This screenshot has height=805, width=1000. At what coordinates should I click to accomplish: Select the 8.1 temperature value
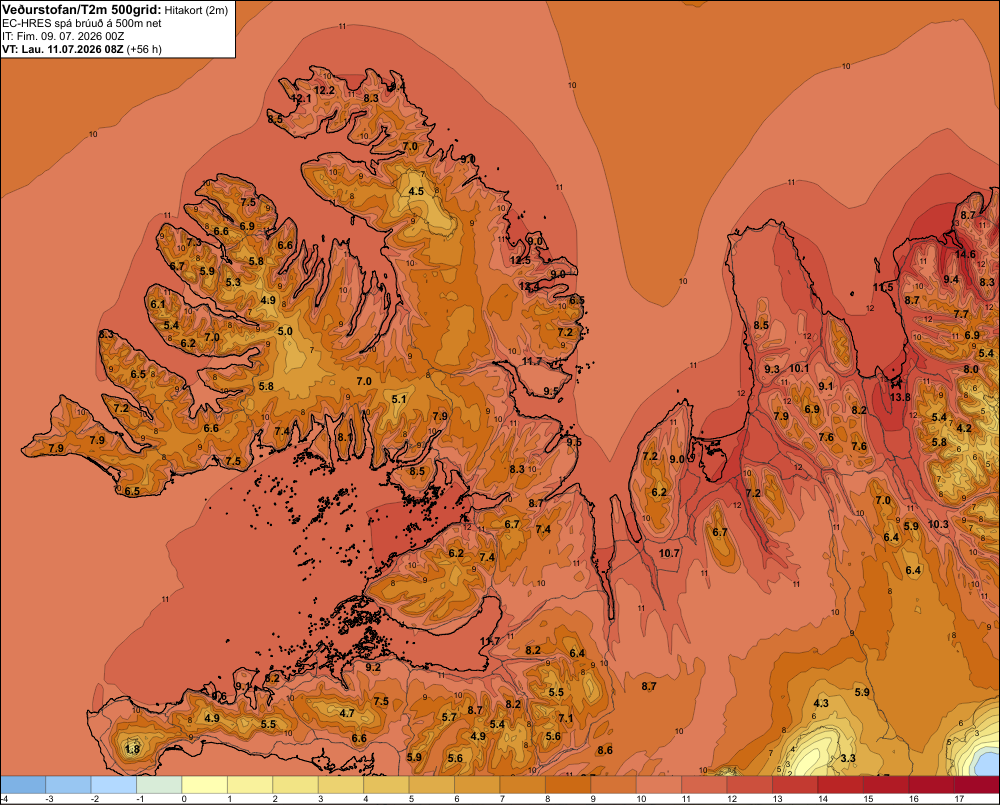coord(344,438)
